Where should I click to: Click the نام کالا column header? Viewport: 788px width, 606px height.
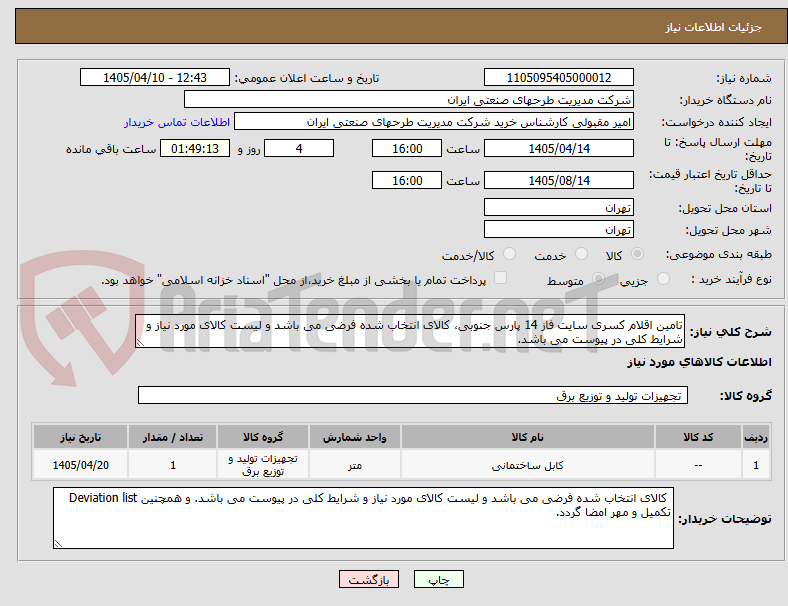coord(528,437)
